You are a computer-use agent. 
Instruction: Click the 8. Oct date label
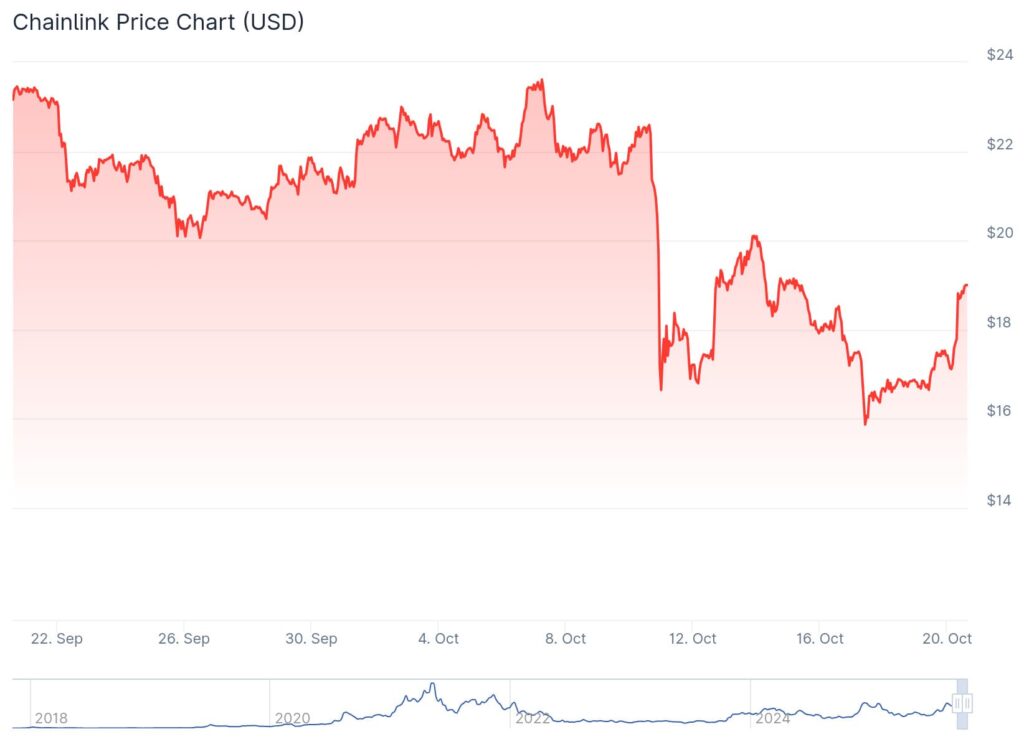pyautogui.click(x=565, y=638)
